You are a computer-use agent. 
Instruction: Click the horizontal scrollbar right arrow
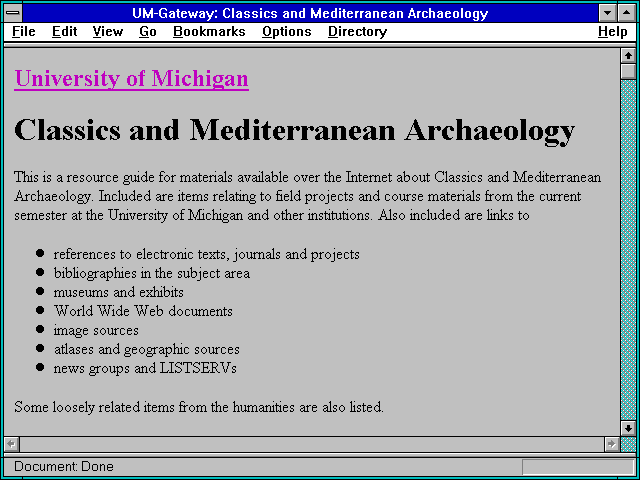click(611, 444)
